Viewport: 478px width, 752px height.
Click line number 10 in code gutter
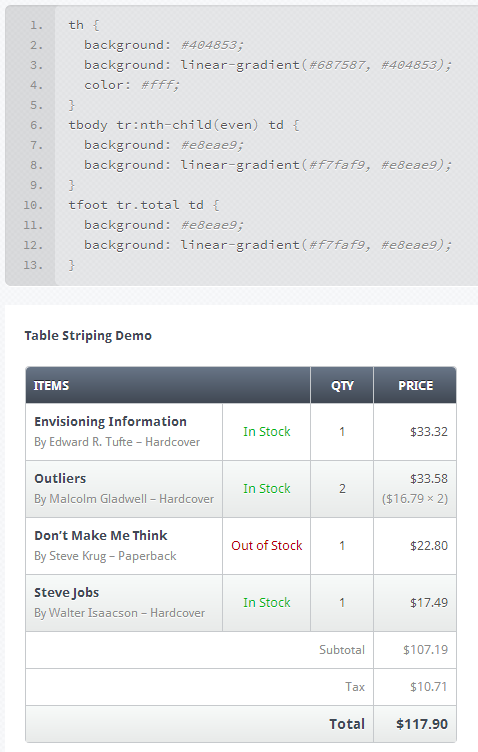[33, 205]
